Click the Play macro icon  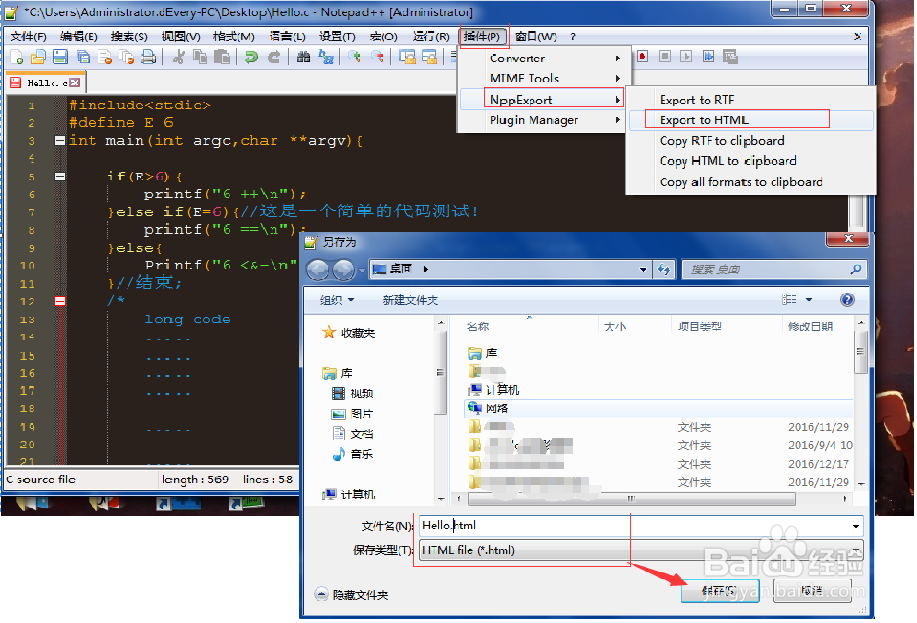point(686,56)
